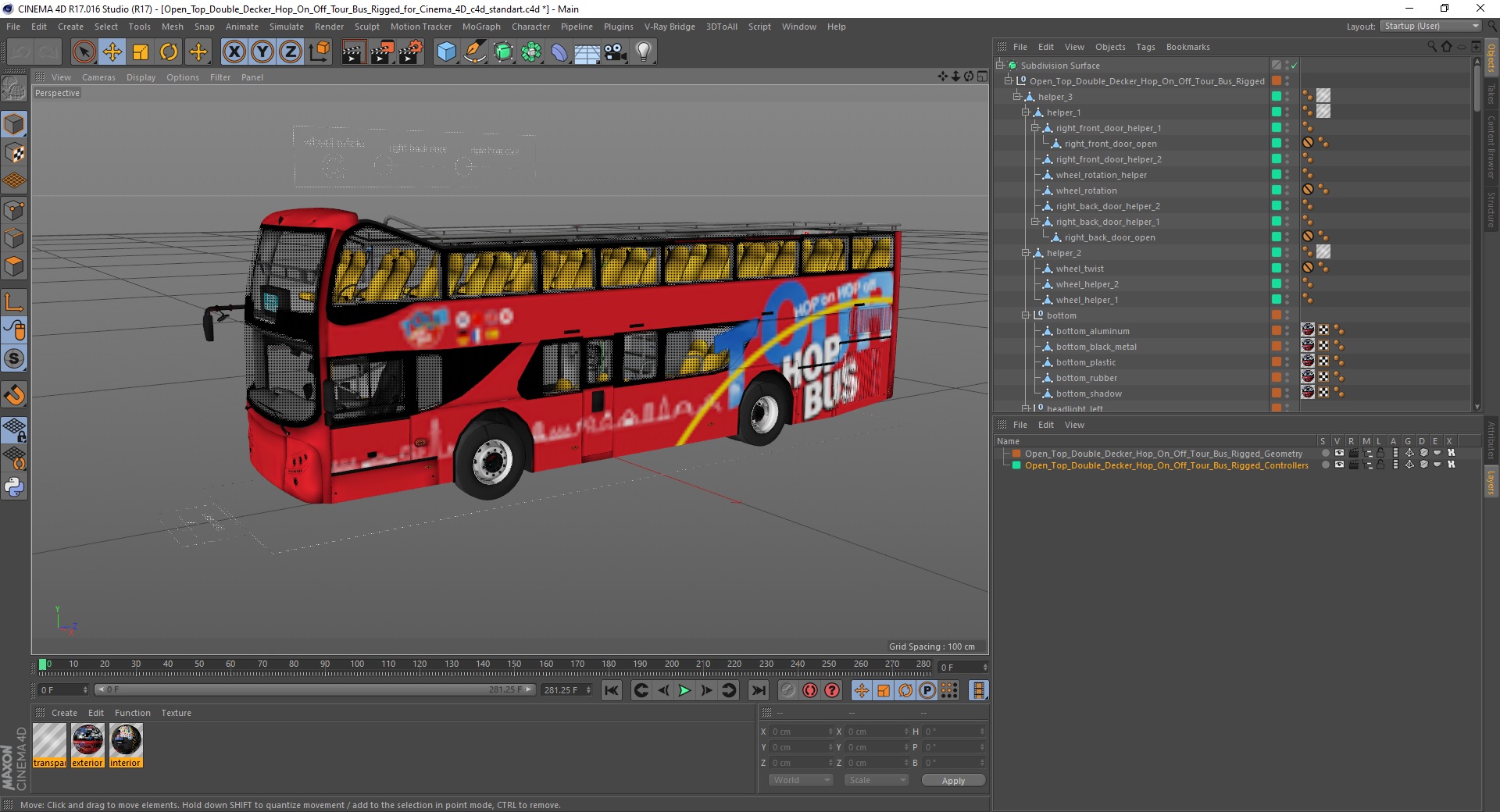Switch to Make Editable mode icon
The image size is (1500, 812).
[14, 88]
